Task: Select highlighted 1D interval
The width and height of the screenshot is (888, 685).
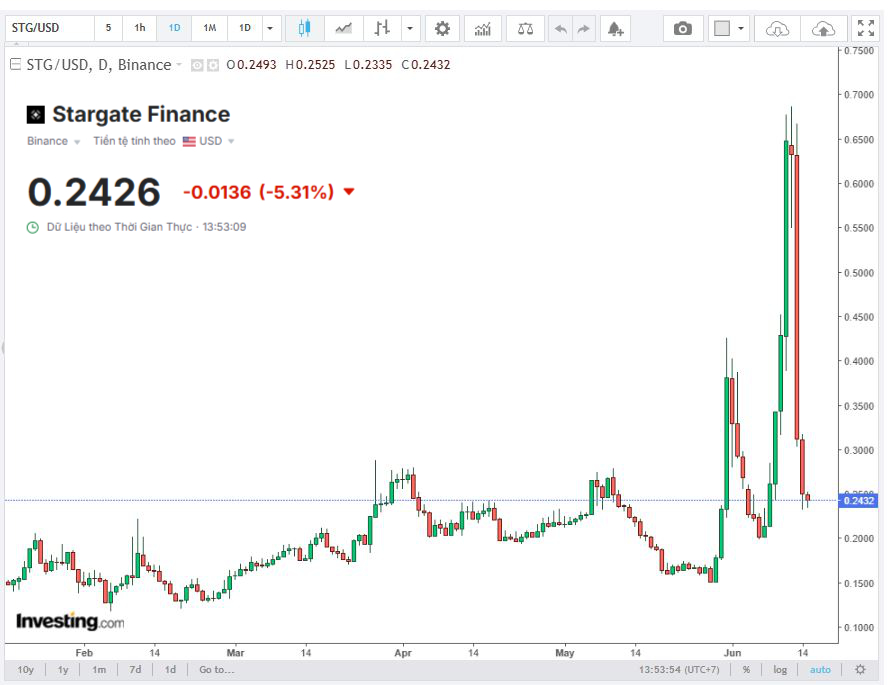Action: pos(174,28)
